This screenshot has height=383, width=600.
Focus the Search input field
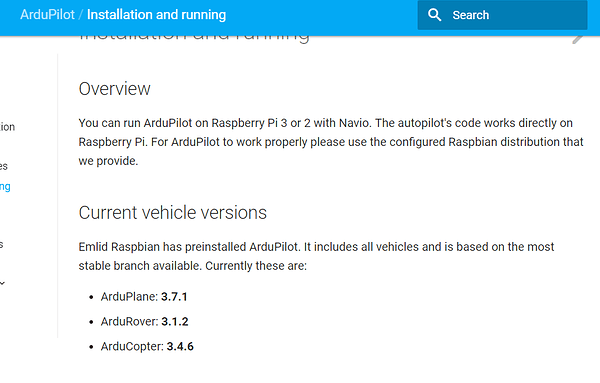click(502, 15)
